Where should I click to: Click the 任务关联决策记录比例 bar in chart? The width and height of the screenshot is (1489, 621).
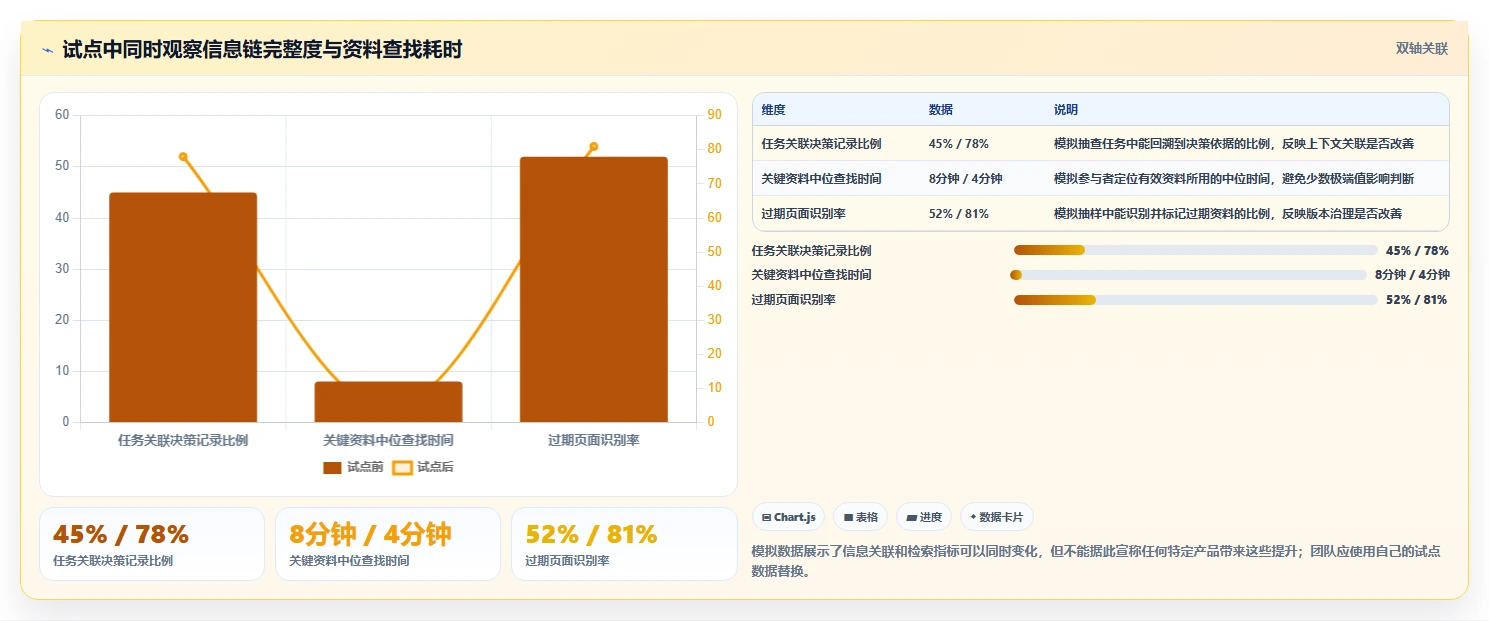183,307
